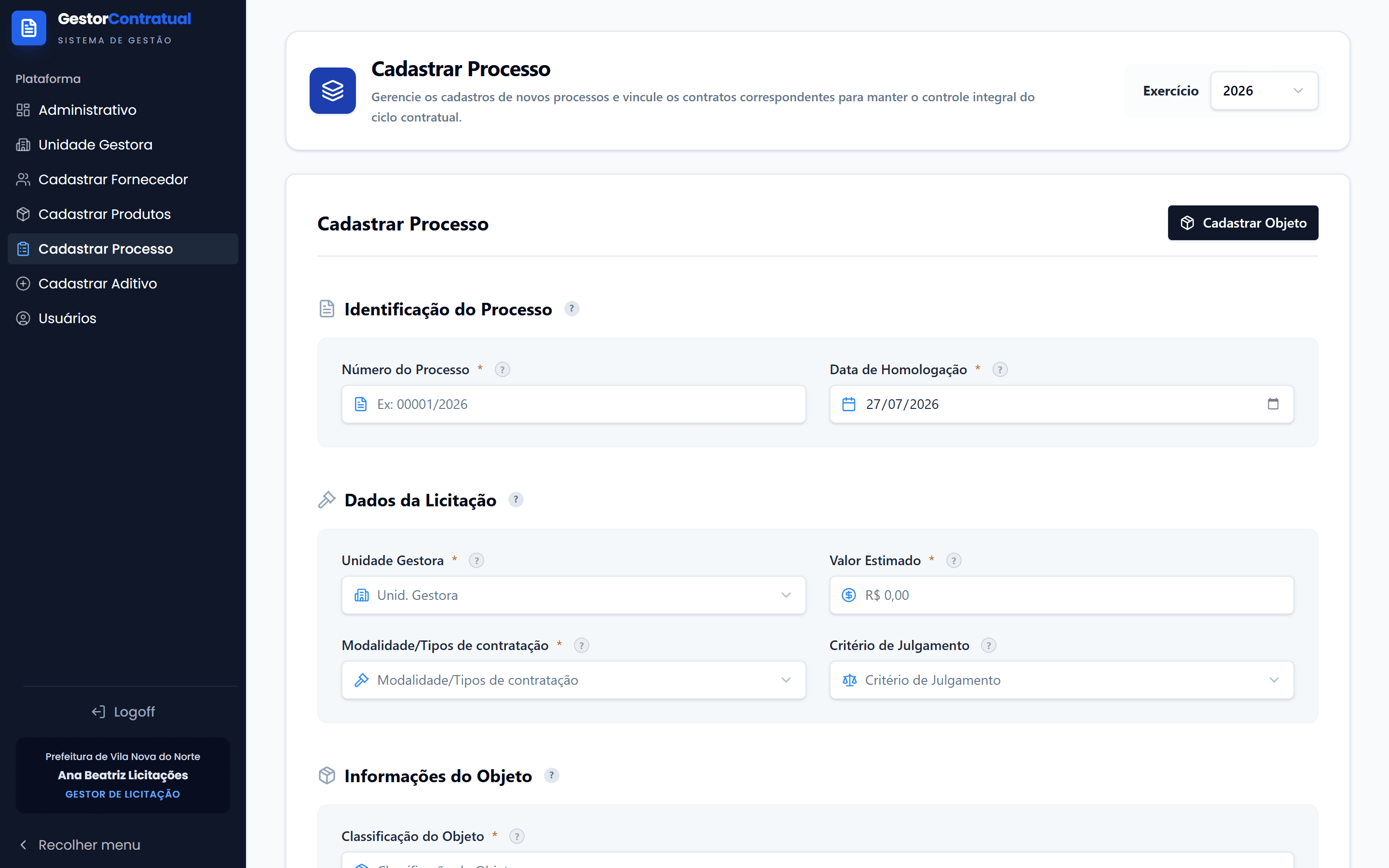Open the Modalidade/Tipos de contratação dropdown
This screenshot has height=868, width=1389.
pos(573,680)
